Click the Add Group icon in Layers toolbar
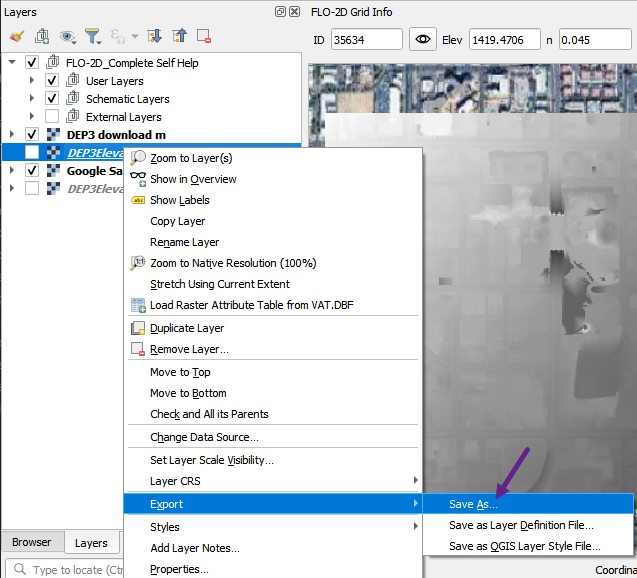 [x=42, y=37]
